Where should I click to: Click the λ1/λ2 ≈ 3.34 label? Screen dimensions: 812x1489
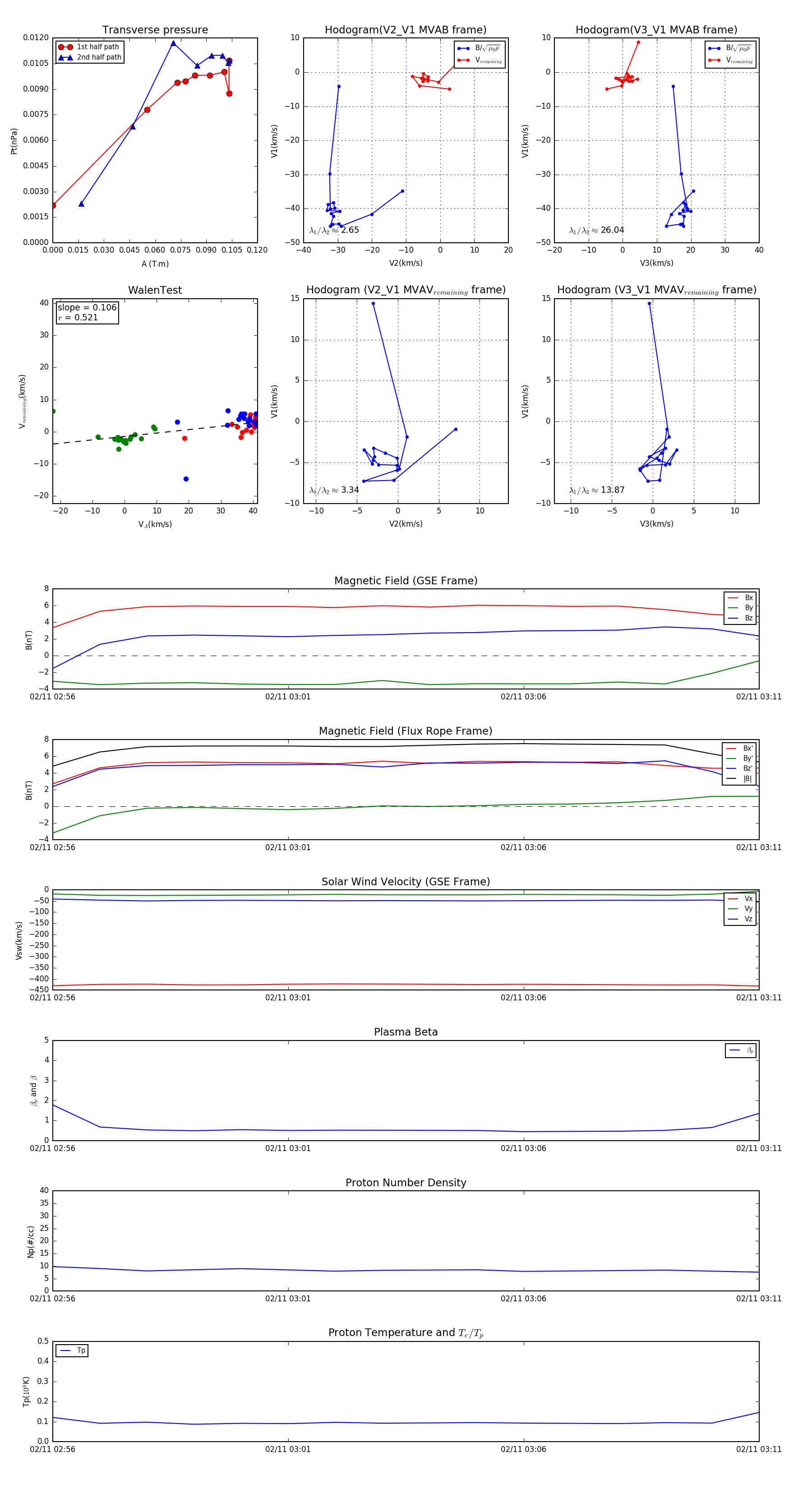334,490
